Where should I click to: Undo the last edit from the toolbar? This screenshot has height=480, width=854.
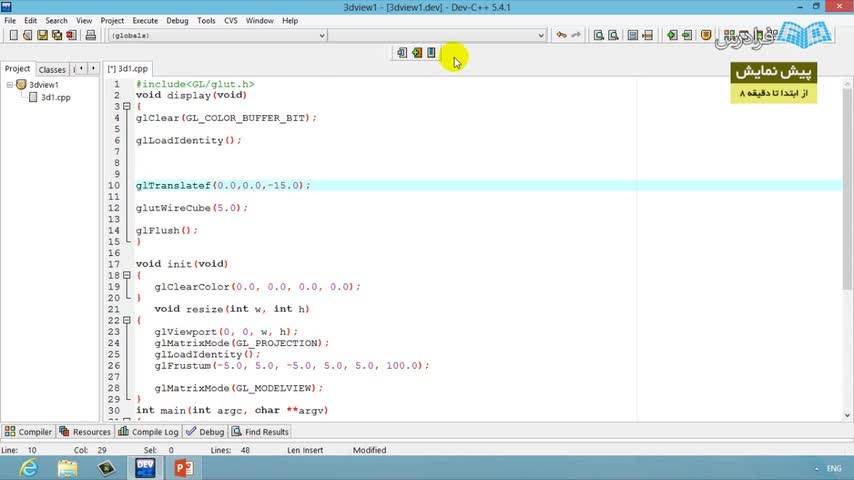561,35
